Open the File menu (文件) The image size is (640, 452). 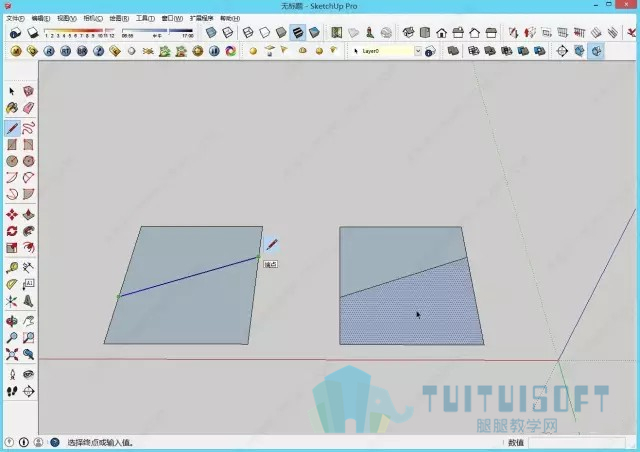coord(16,18)
